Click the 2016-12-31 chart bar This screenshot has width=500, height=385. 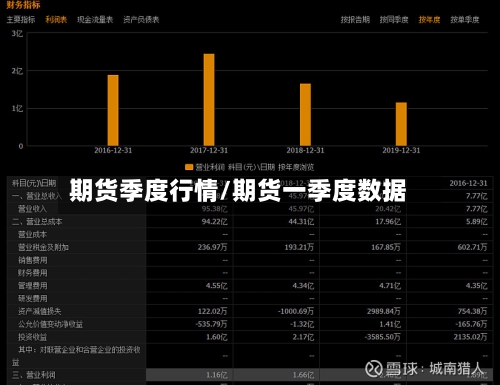113,110
